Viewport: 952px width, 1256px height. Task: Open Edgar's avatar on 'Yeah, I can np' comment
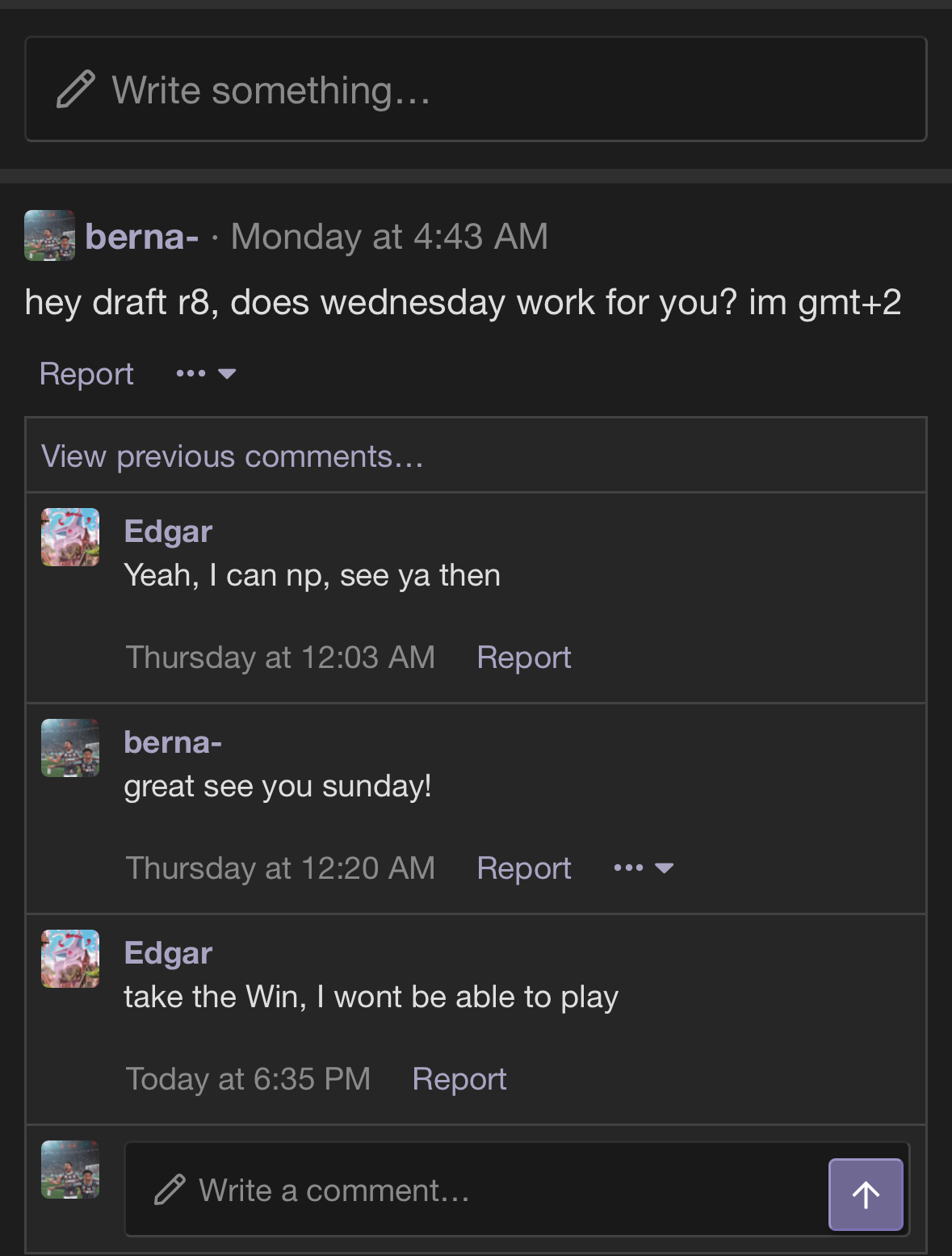point(70,537)
